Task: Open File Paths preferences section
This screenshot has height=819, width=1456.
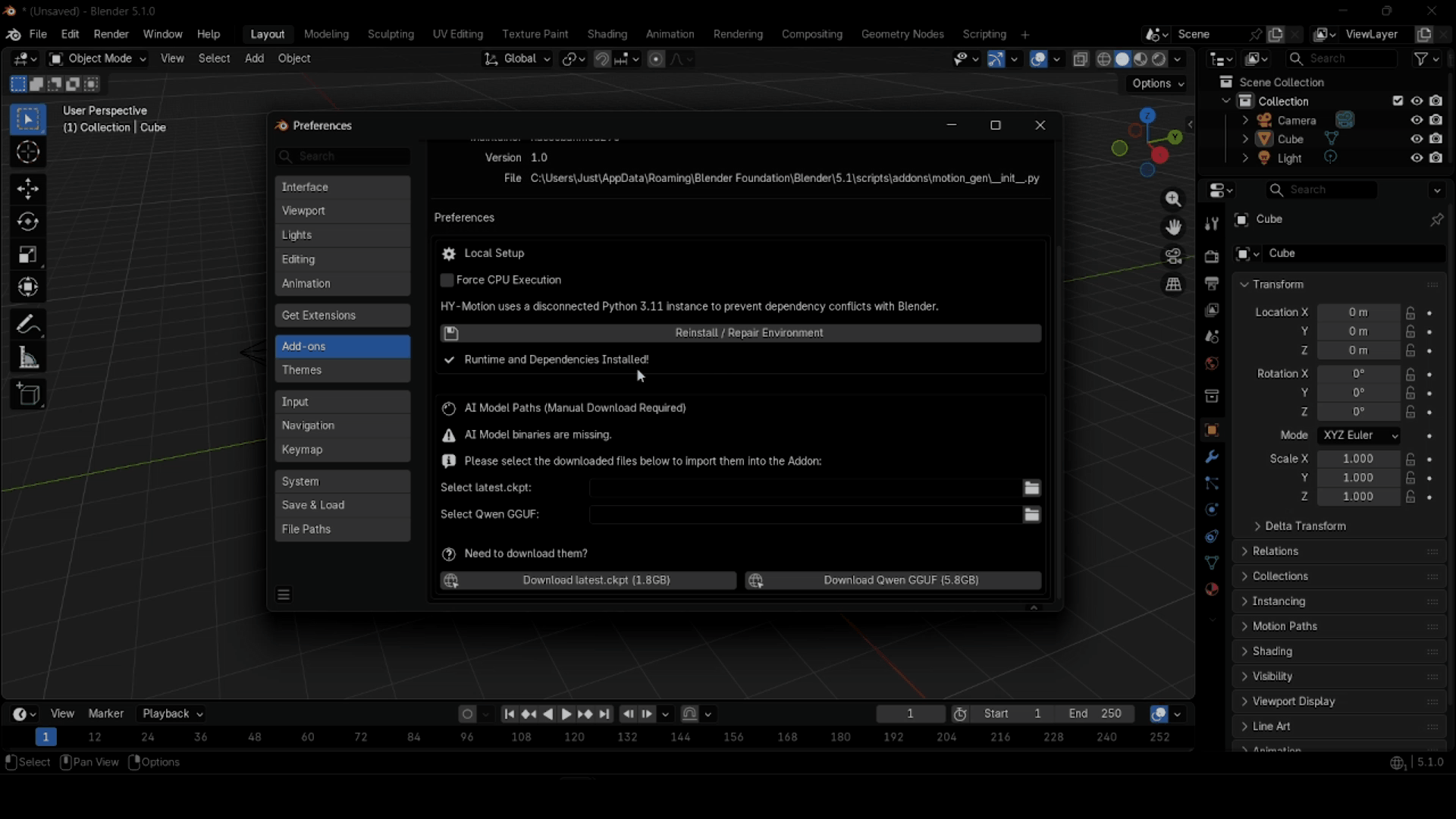Action: (342, 529)
